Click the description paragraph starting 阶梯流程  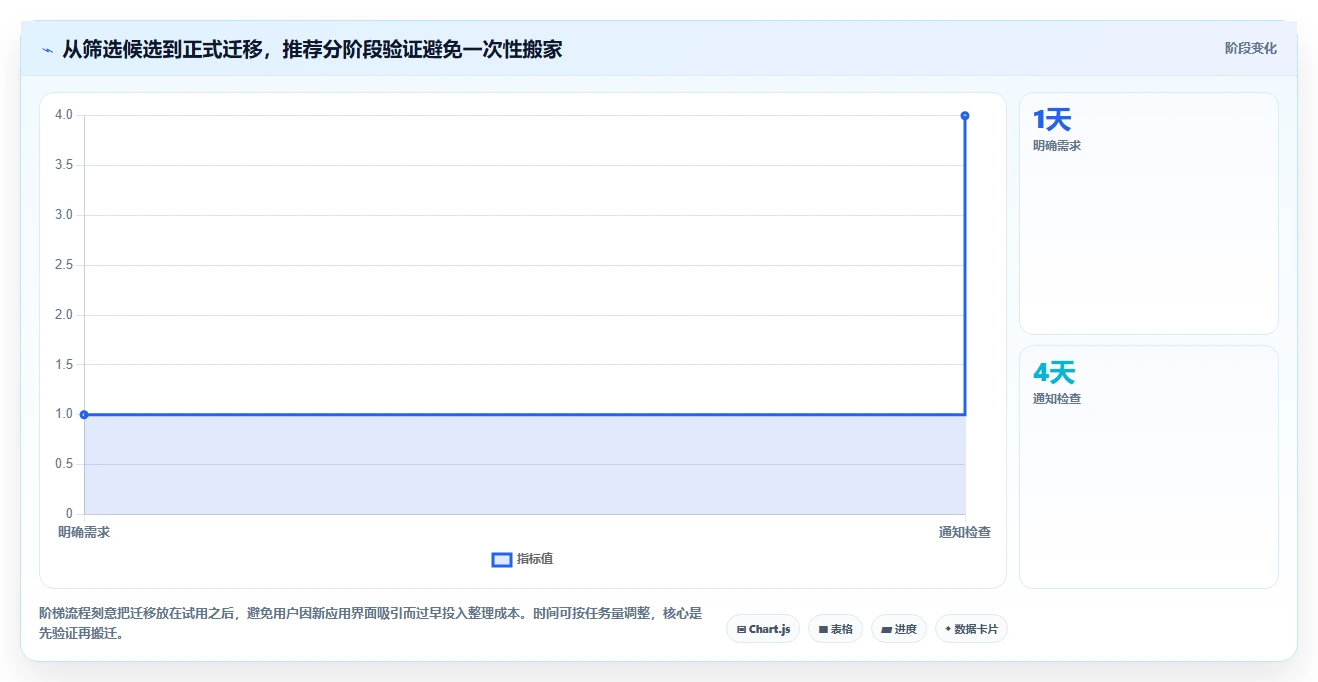(x=371, y=623)
